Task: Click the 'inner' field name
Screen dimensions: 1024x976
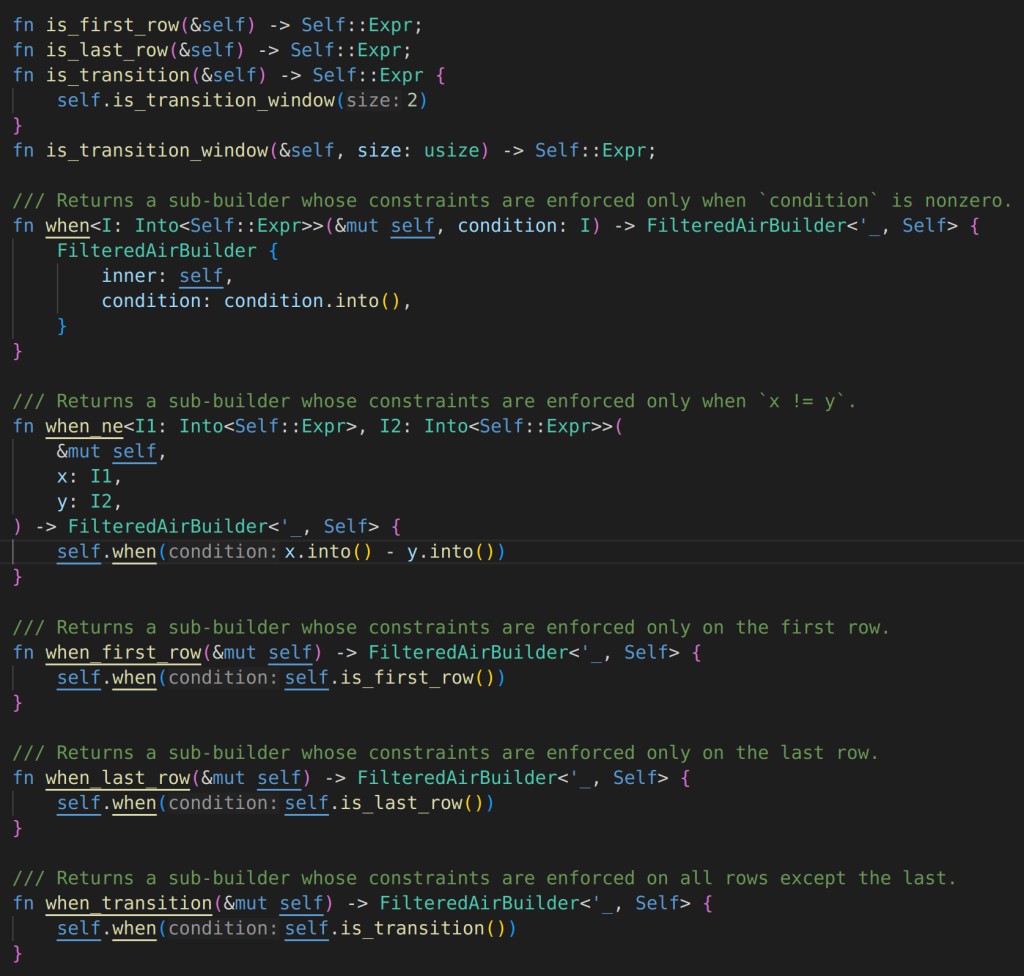Action: click(x=129, y=276)
